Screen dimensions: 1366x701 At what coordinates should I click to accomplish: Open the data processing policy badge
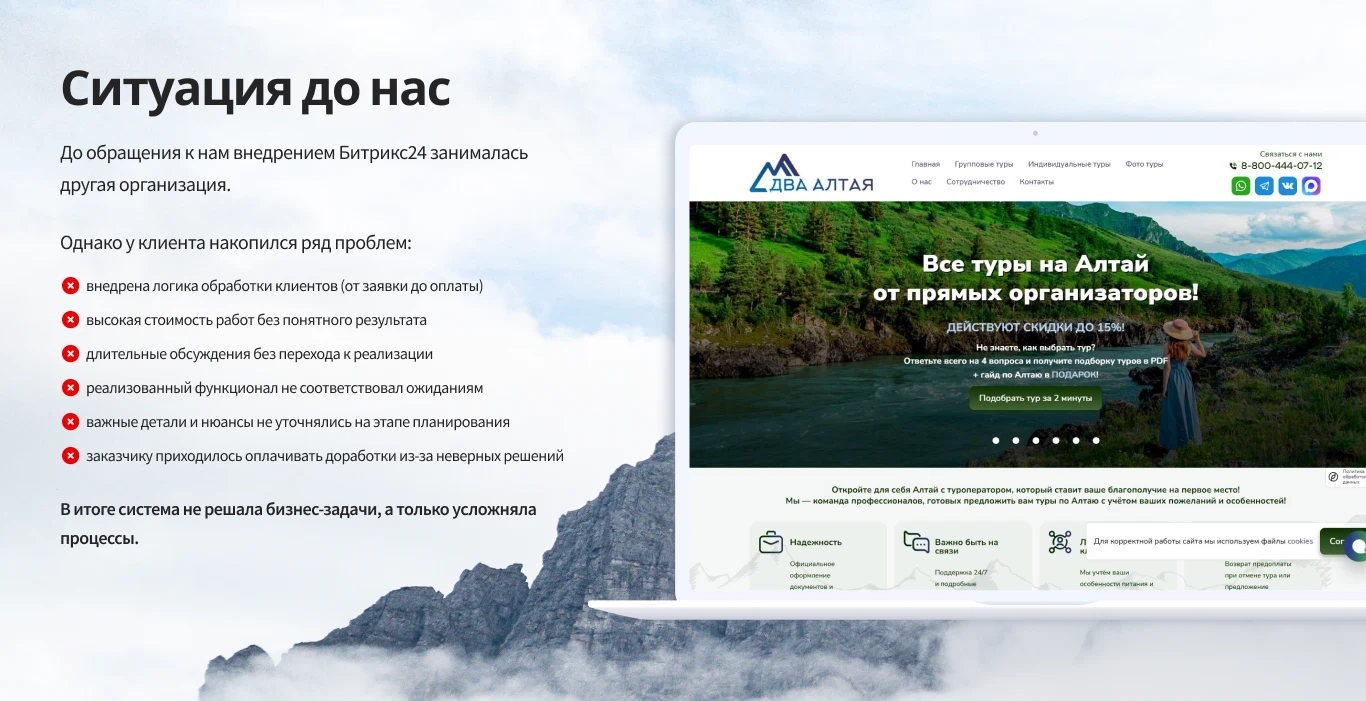[1334, 477]
